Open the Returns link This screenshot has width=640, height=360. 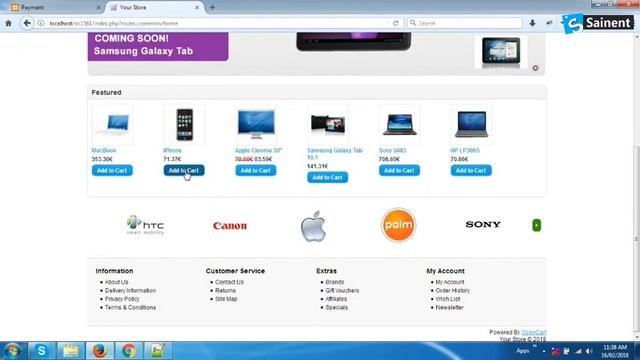coord(225,291)
